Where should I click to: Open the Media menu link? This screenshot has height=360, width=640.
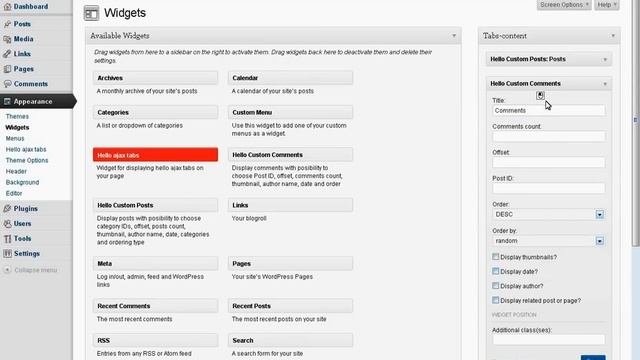[x=23, y=39]
